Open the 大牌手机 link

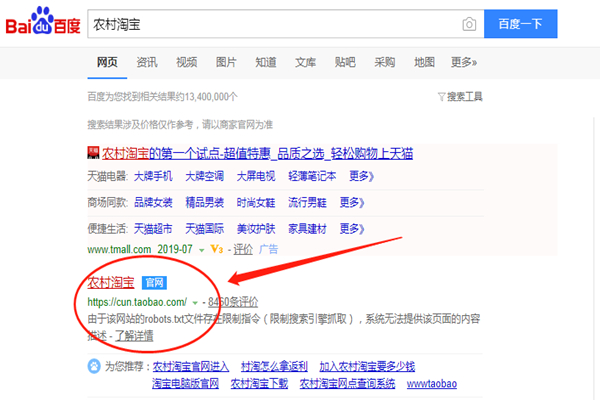pos(153,176)
